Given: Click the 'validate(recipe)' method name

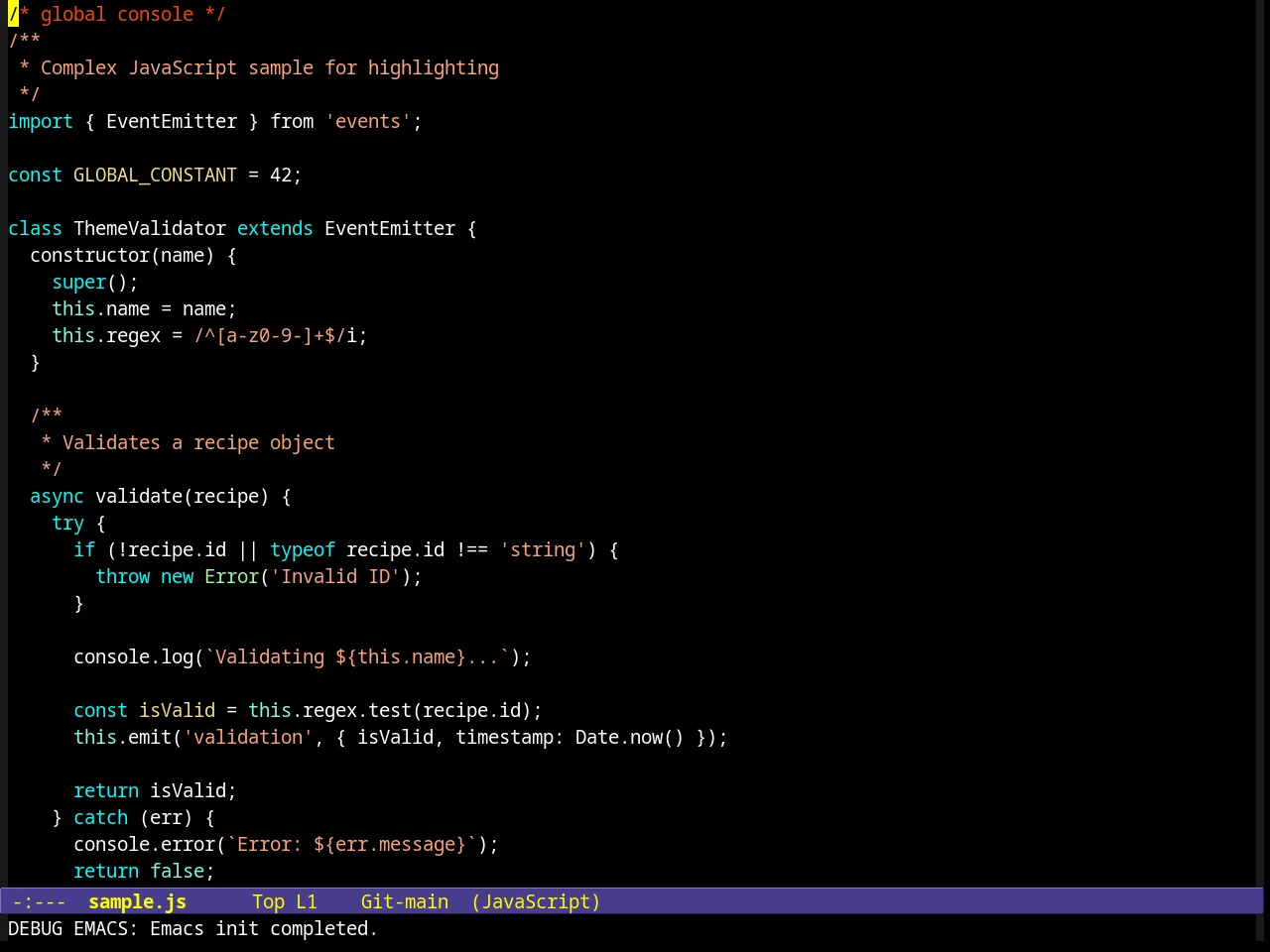Looking at the screenshot, I should (x=182, y=496).
